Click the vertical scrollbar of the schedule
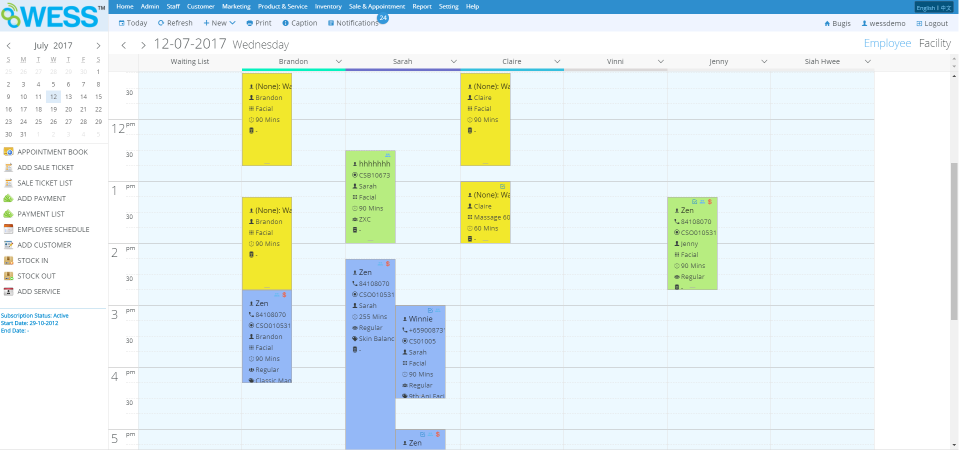The height and width of the screenshot is (450, 960). tap(954, 241)
